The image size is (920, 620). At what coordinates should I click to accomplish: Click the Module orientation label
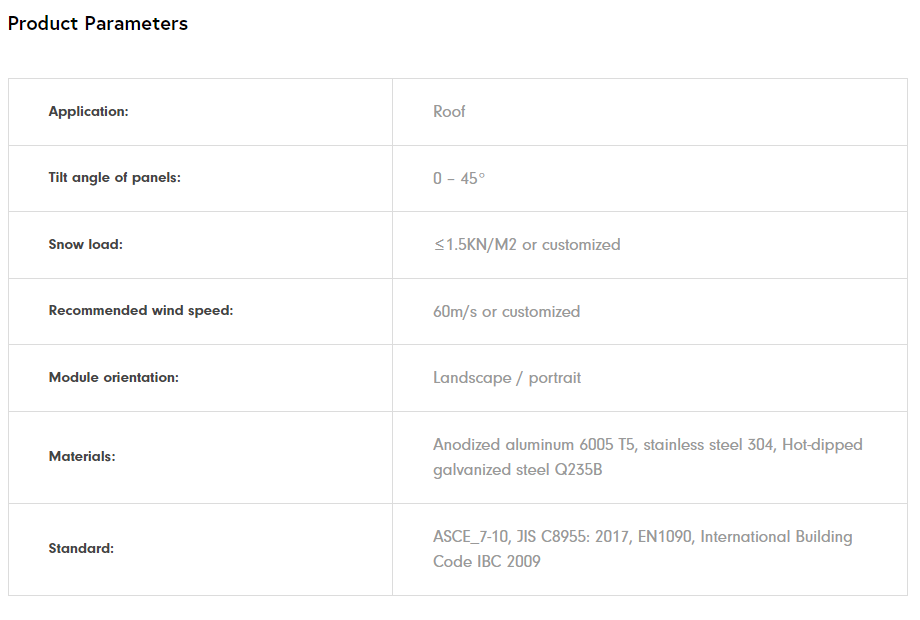pos(114,378)
